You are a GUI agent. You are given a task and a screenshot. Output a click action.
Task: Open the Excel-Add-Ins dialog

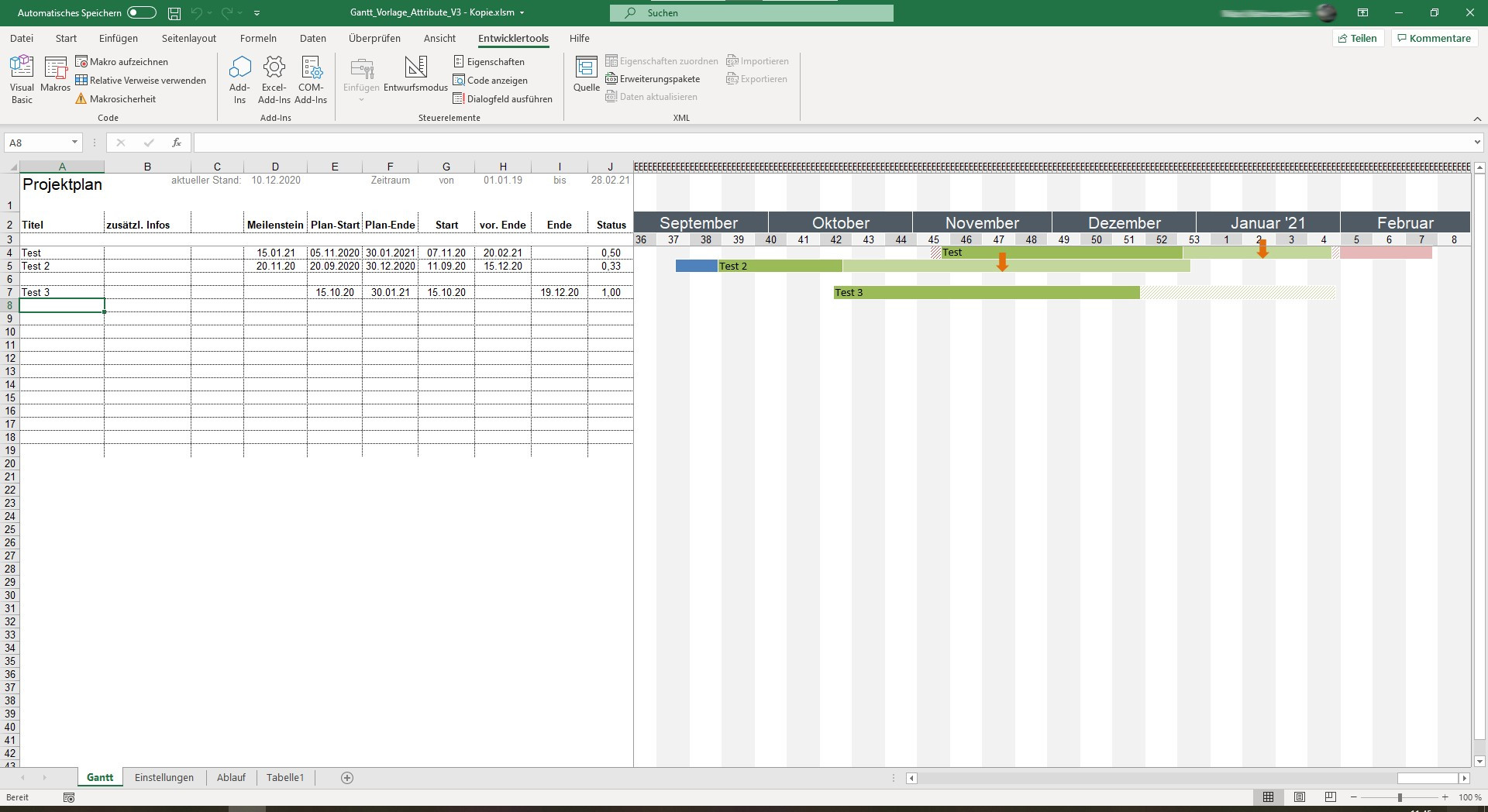point(274,77)
